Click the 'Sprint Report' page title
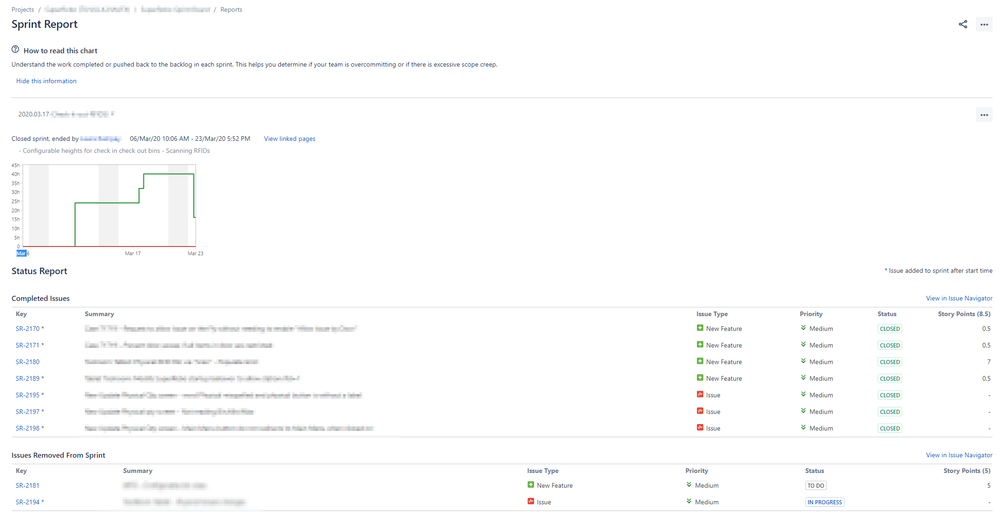Image resolution: width=999 pixels, height=522 pixels. coord(45,24)
